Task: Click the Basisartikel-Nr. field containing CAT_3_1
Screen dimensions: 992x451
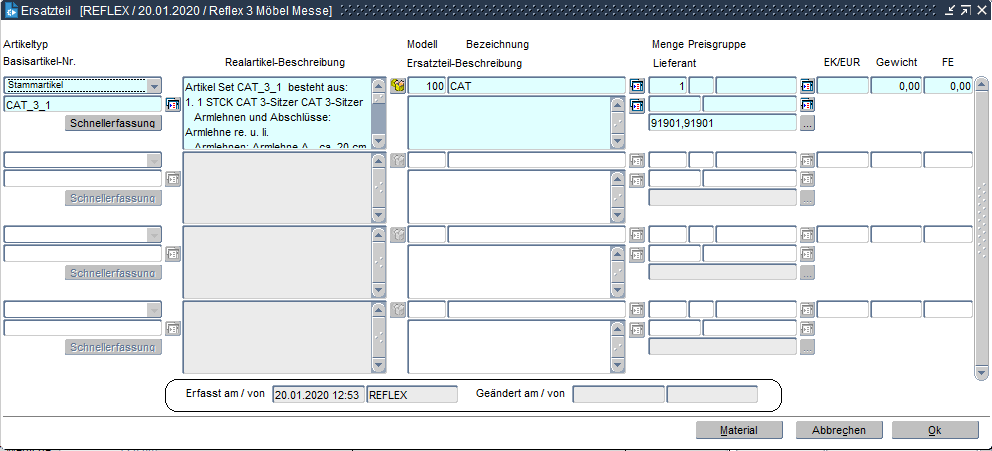Action: click(x=82, y=104)
